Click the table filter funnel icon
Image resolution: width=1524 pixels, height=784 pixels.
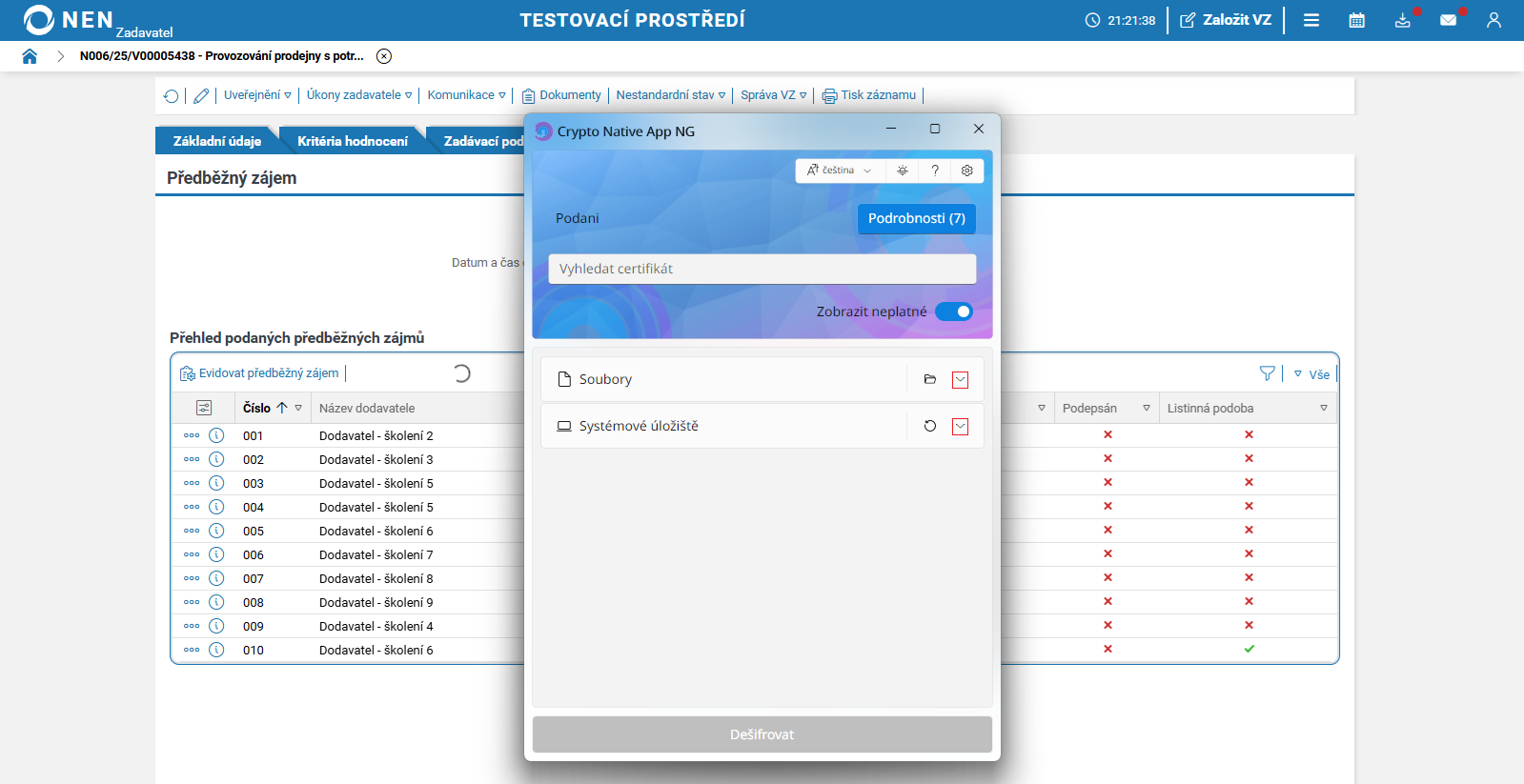tap(1268, 373)
